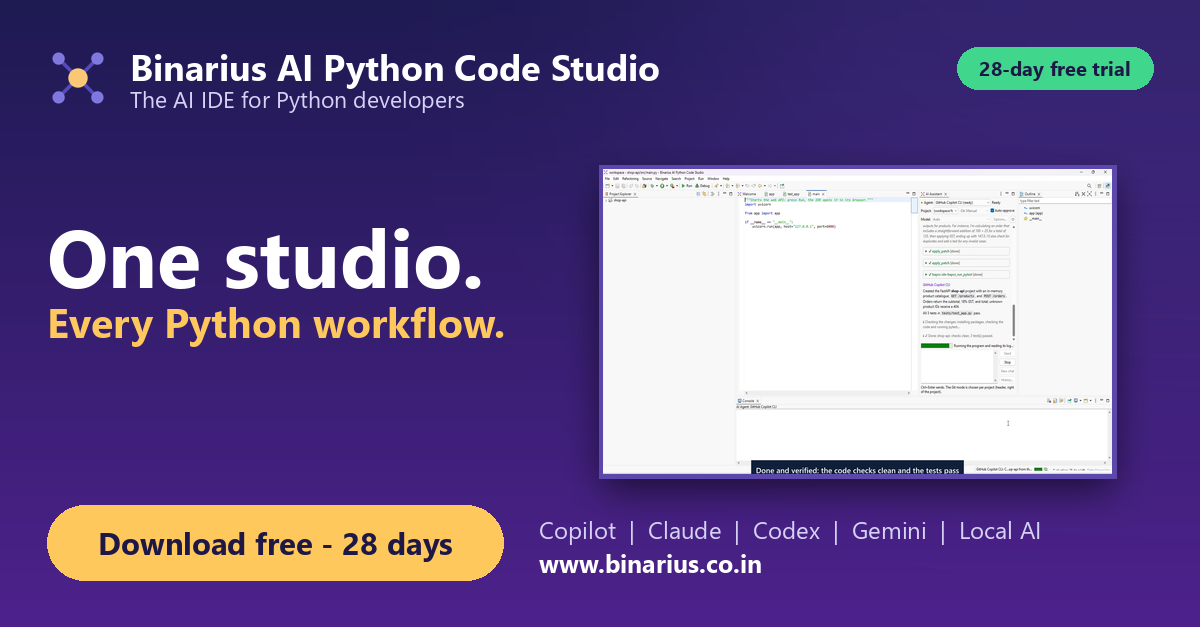This screenshot has height=627, width=1200.
Task: Expand the first apply_patch [done] step
Action: 966,251
